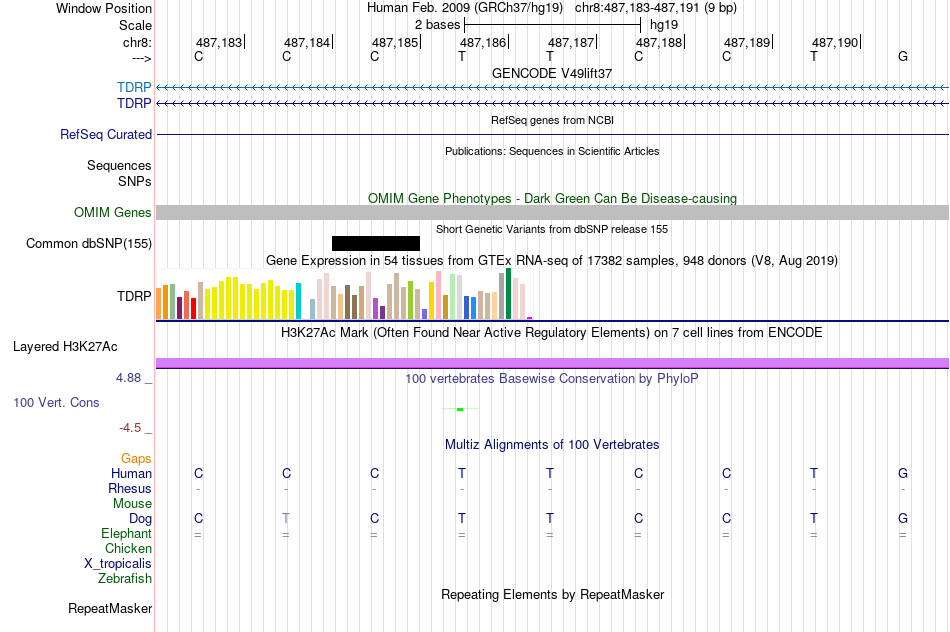Click the cyan bar in GTEx expression chart
The image size is (950, 632).
click(x=298, y=301)
